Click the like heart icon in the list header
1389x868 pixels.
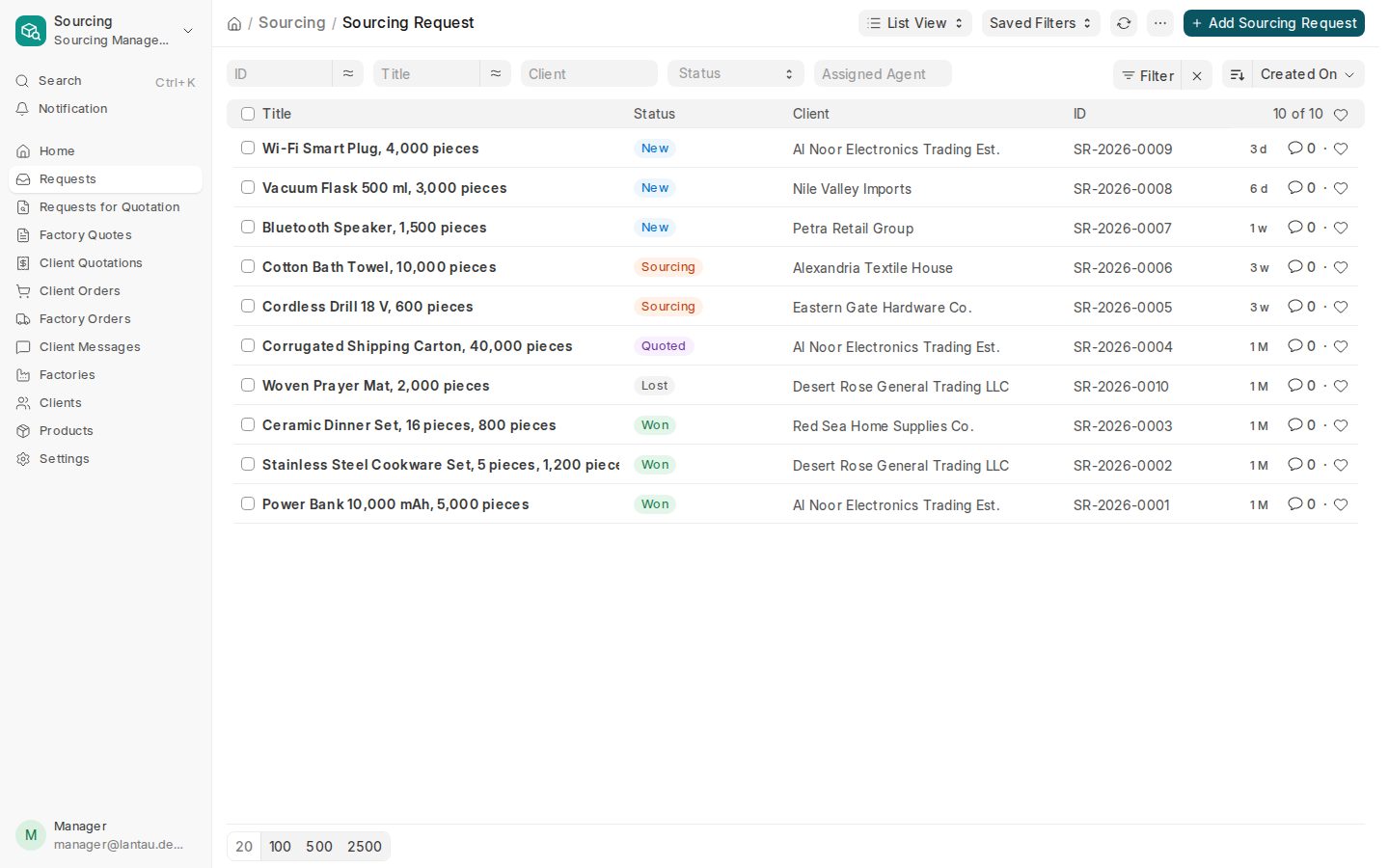pyautogui.click(x=1341, y=115)
